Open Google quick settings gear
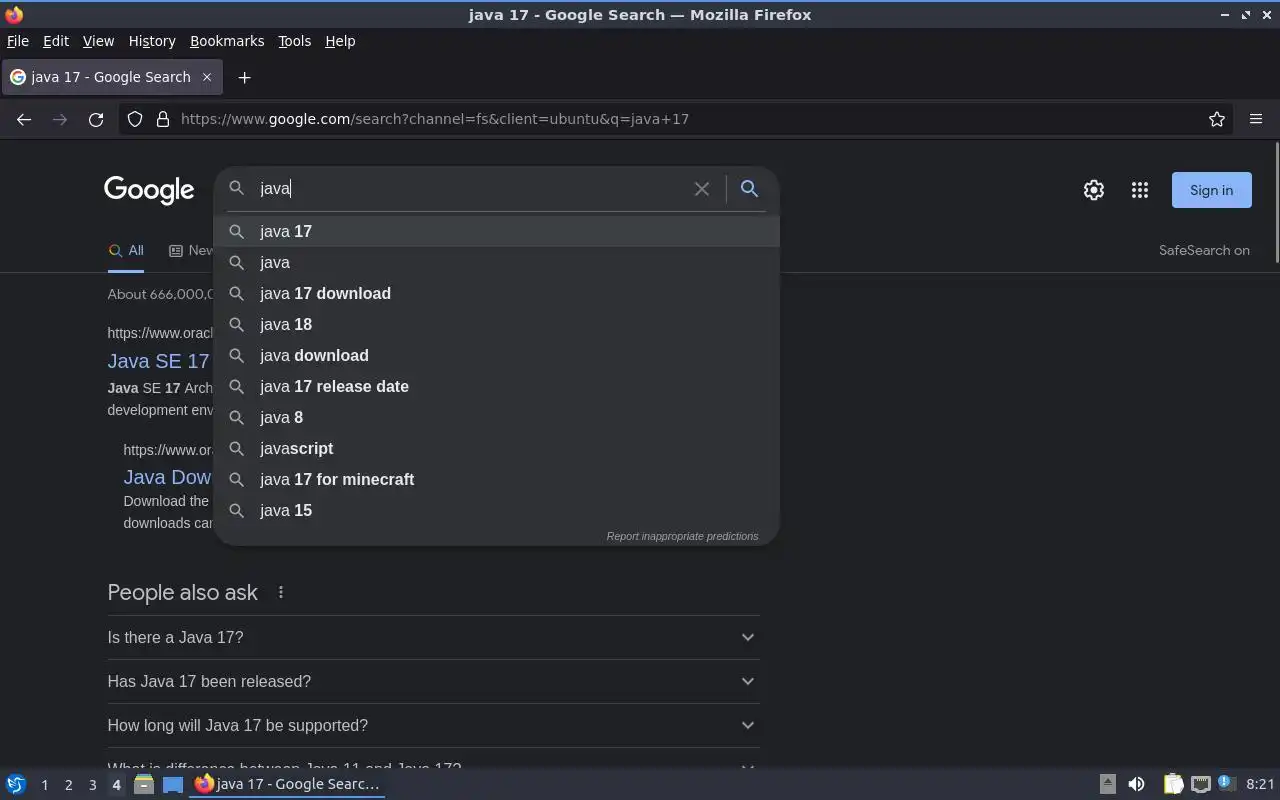 (x=1094, y=190)
